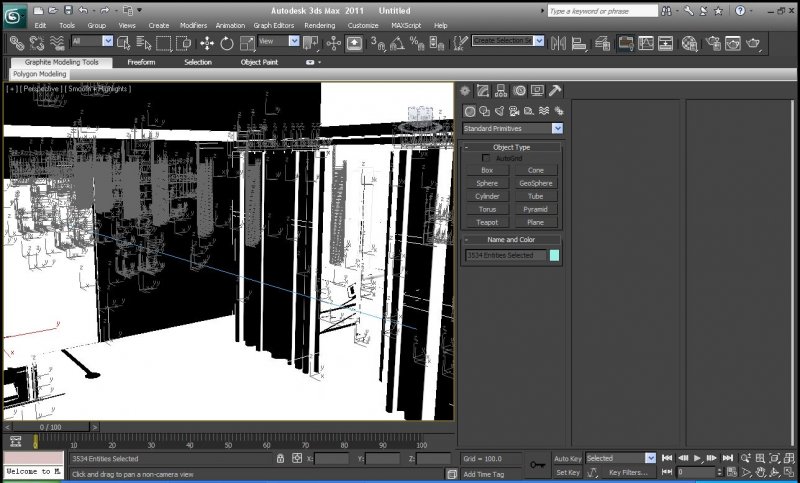
Task: Click the search keyword input field
Action: 603,11
